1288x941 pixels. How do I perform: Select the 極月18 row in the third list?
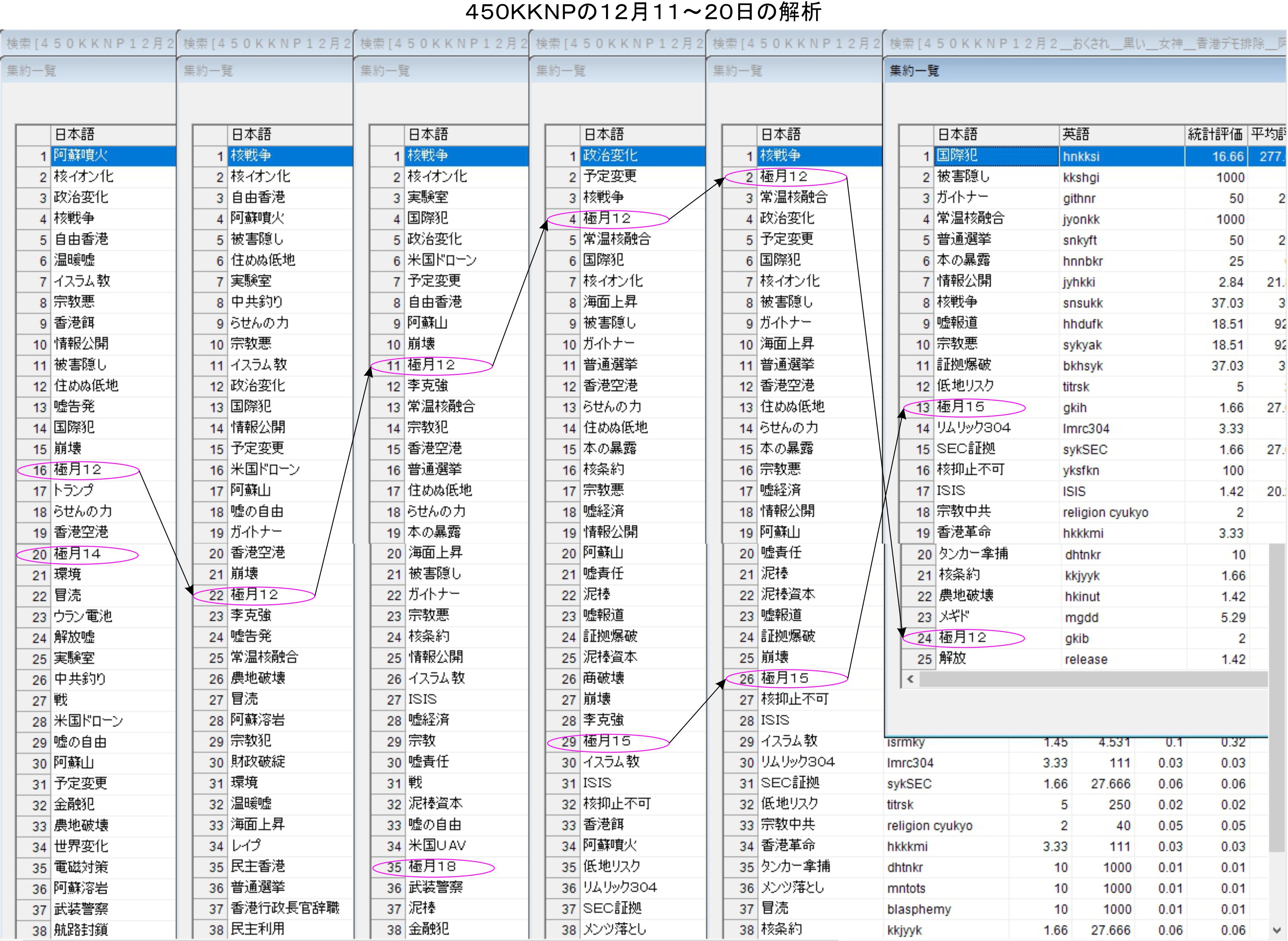tap(432, 867)
